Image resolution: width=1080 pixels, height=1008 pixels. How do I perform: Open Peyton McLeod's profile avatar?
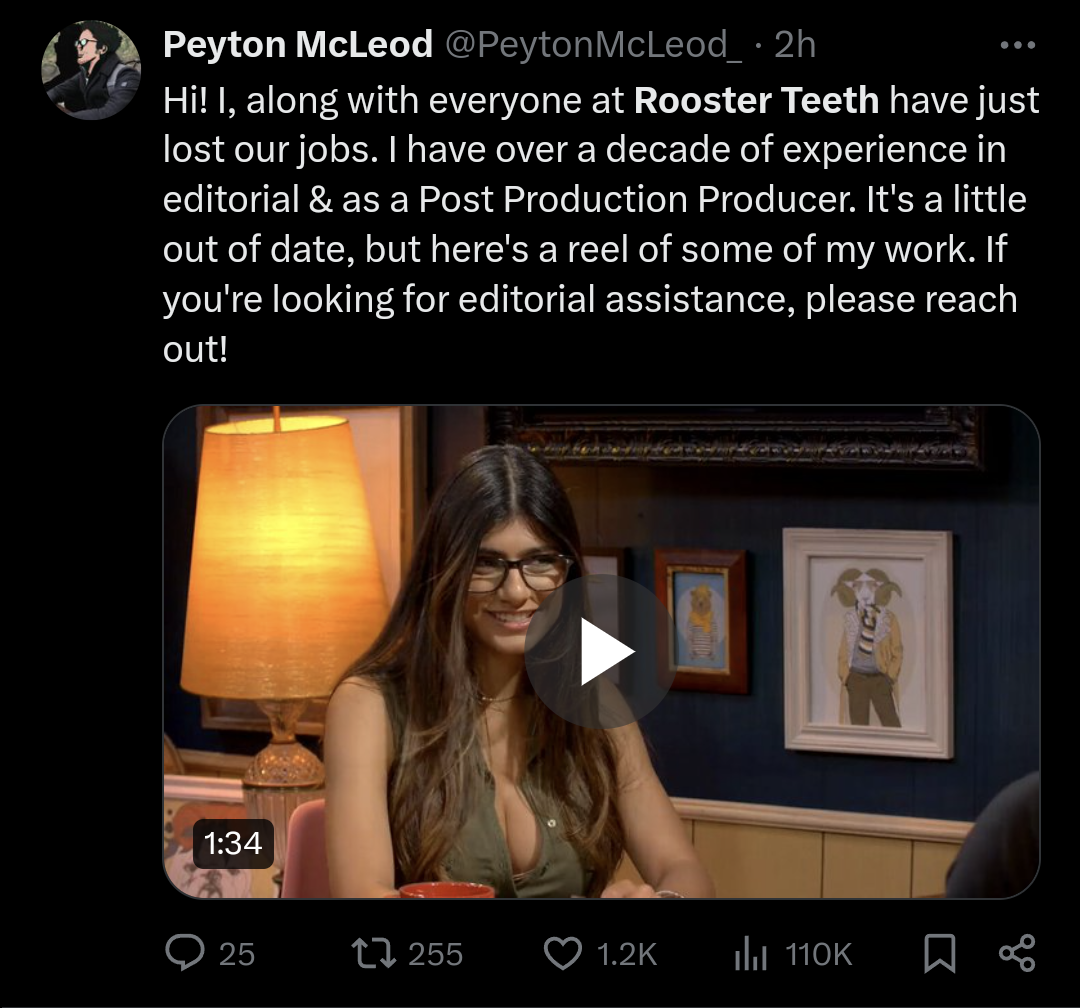(x=92, y=70)
